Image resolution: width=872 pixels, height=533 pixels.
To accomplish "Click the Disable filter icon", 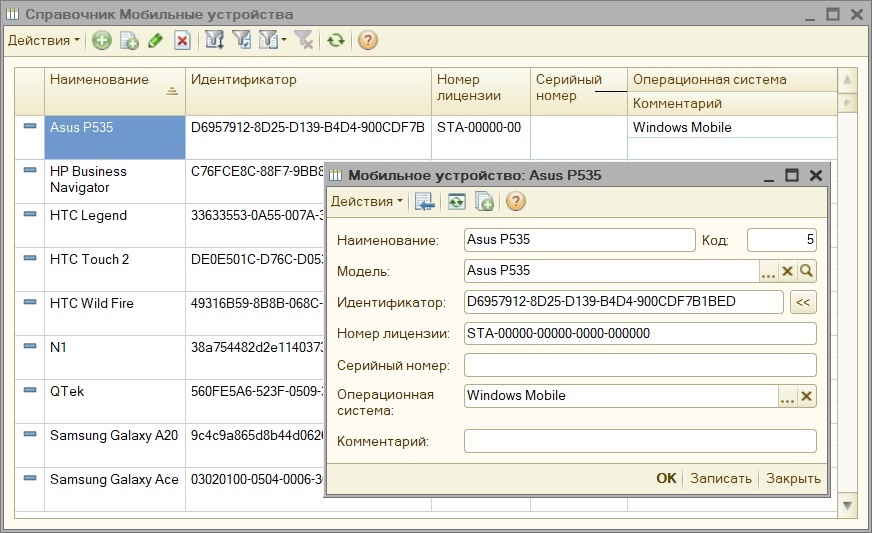I will [304, 40].
